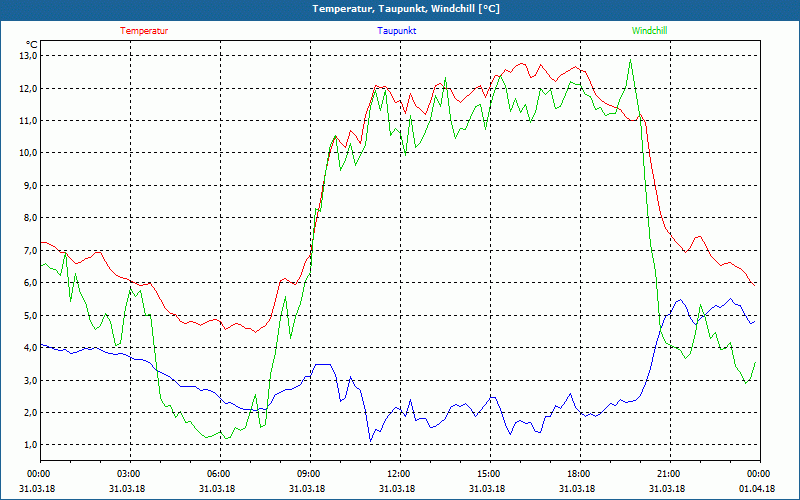Select the 5,0 y-axis value
800x500 pixels.
point(31,315)
